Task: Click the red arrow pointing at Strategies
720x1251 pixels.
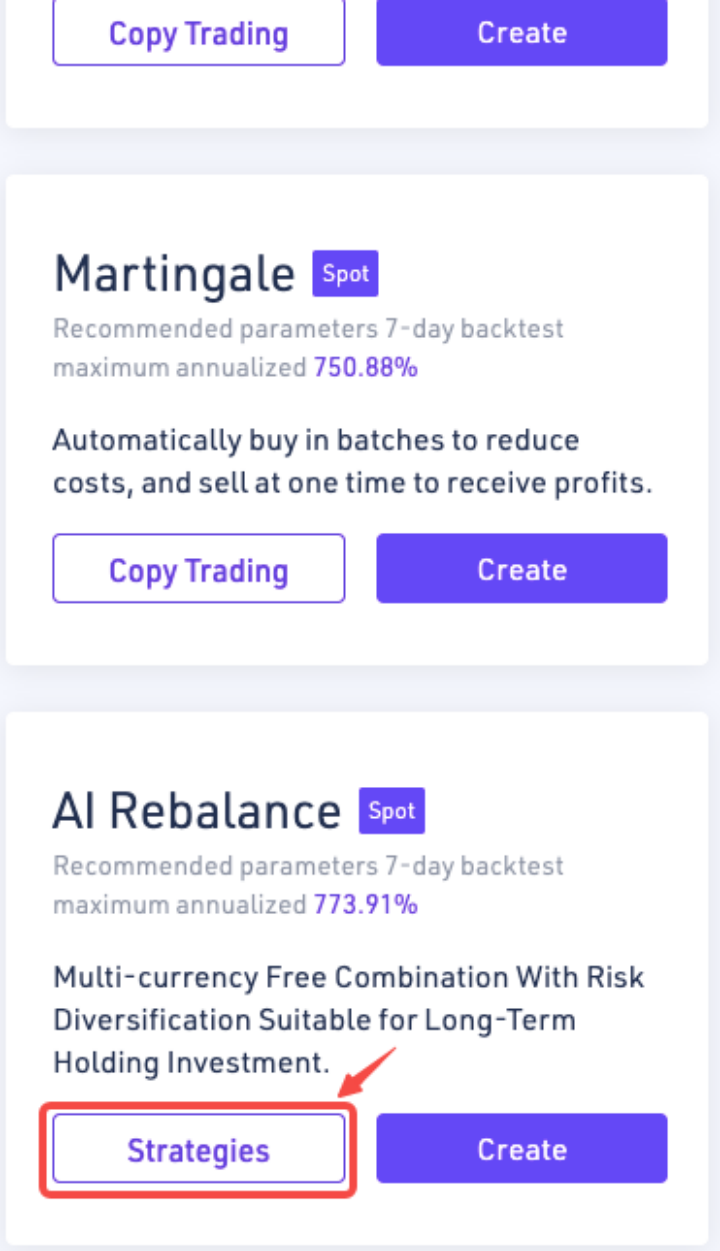Action: pyautogui.click(x=370, y=1069)
